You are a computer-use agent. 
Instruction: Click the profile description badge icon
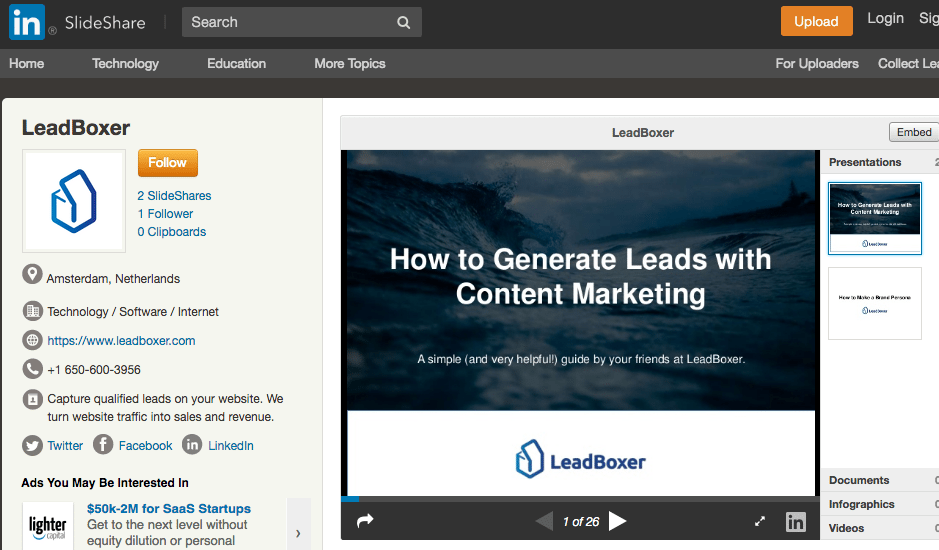click(x=32, y=399)
